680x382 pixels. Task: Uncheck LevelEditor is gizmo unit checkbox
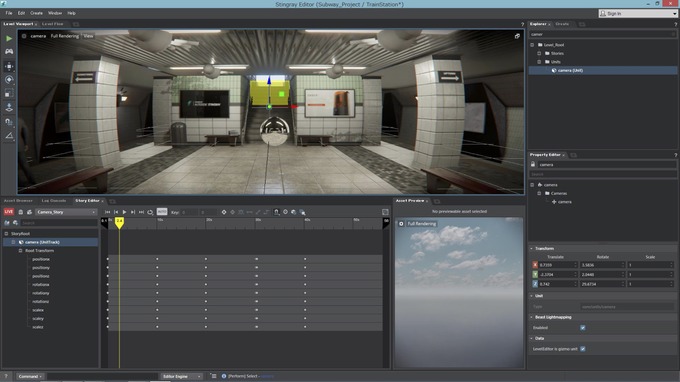582,349
